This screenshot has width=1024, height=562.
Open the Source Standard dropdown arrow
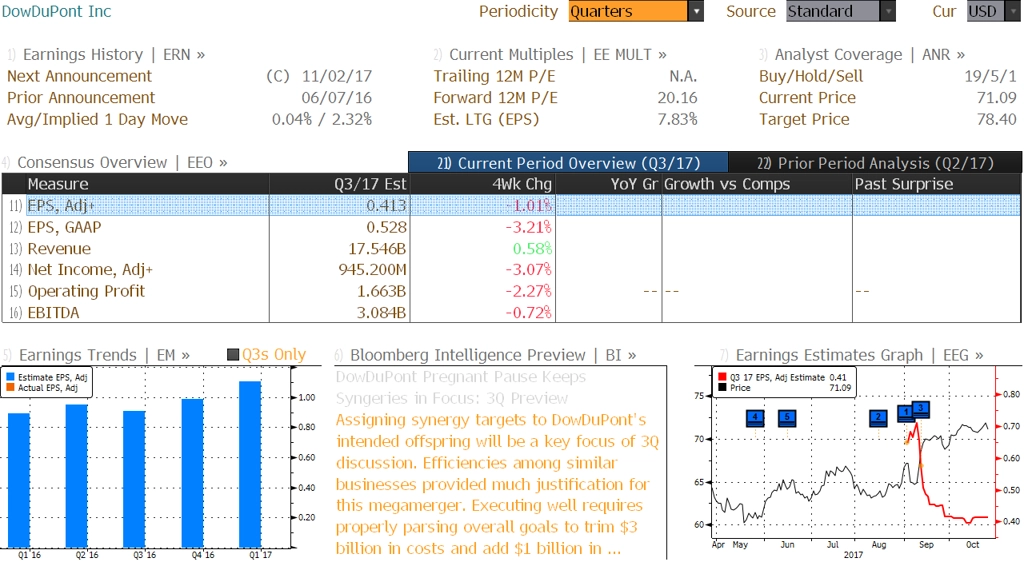(888, 11)
